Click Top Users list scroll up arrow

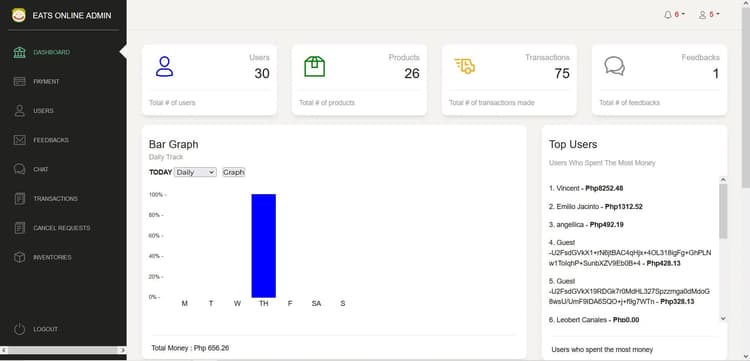(x=723, y=180)
